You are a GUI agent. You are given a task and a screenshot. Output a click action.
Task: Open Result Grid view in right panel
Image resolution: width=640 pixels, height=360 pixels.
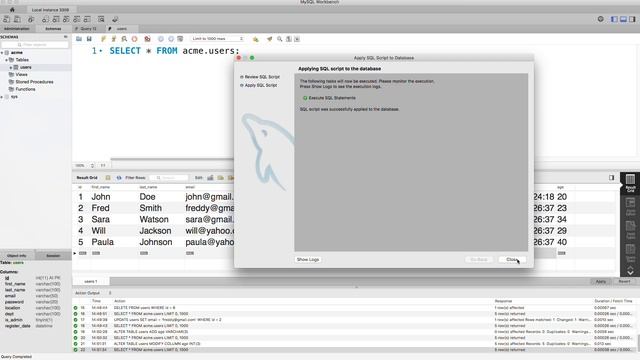[630, 183]
